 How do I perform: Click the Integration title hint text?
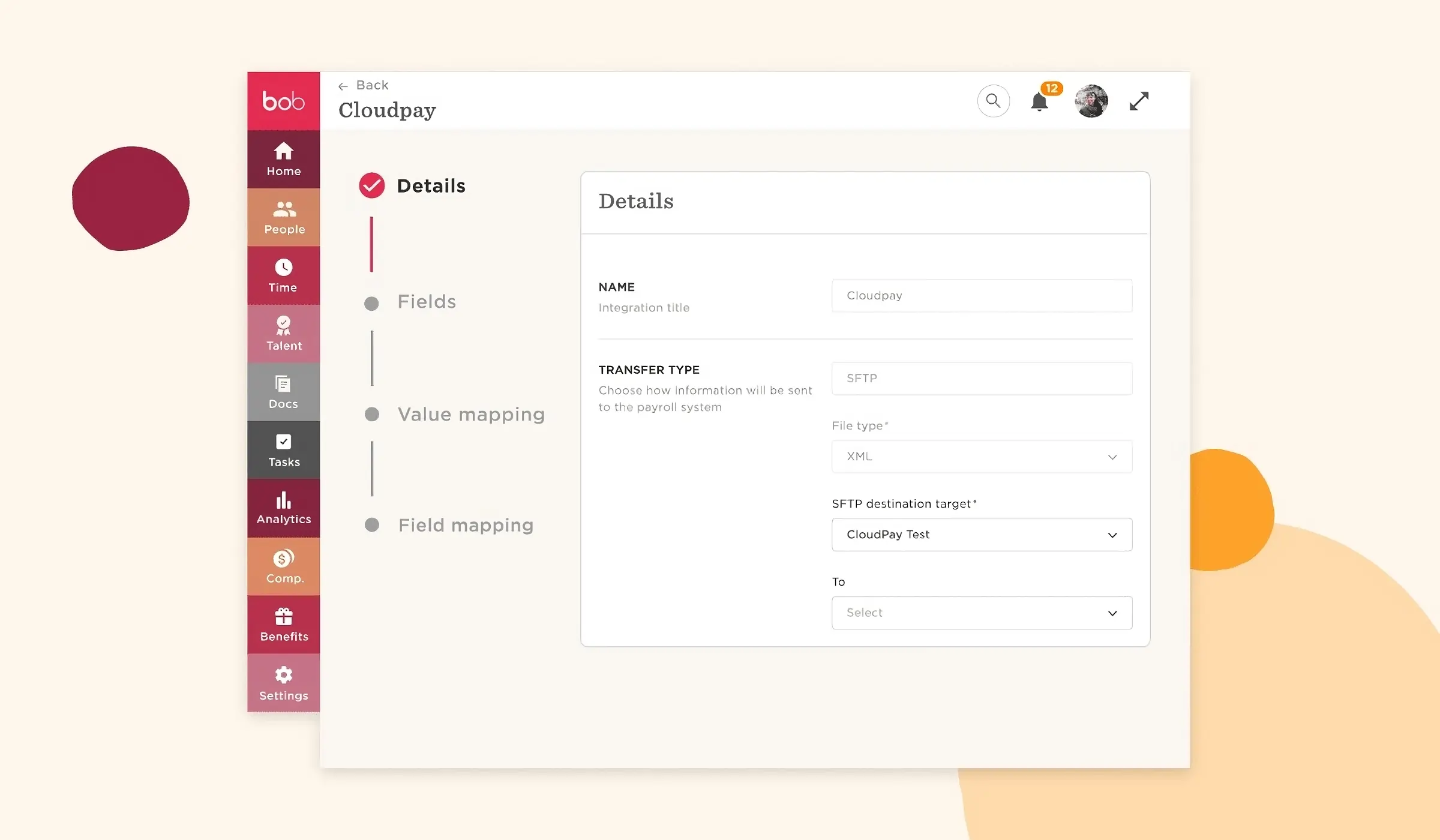644,307
